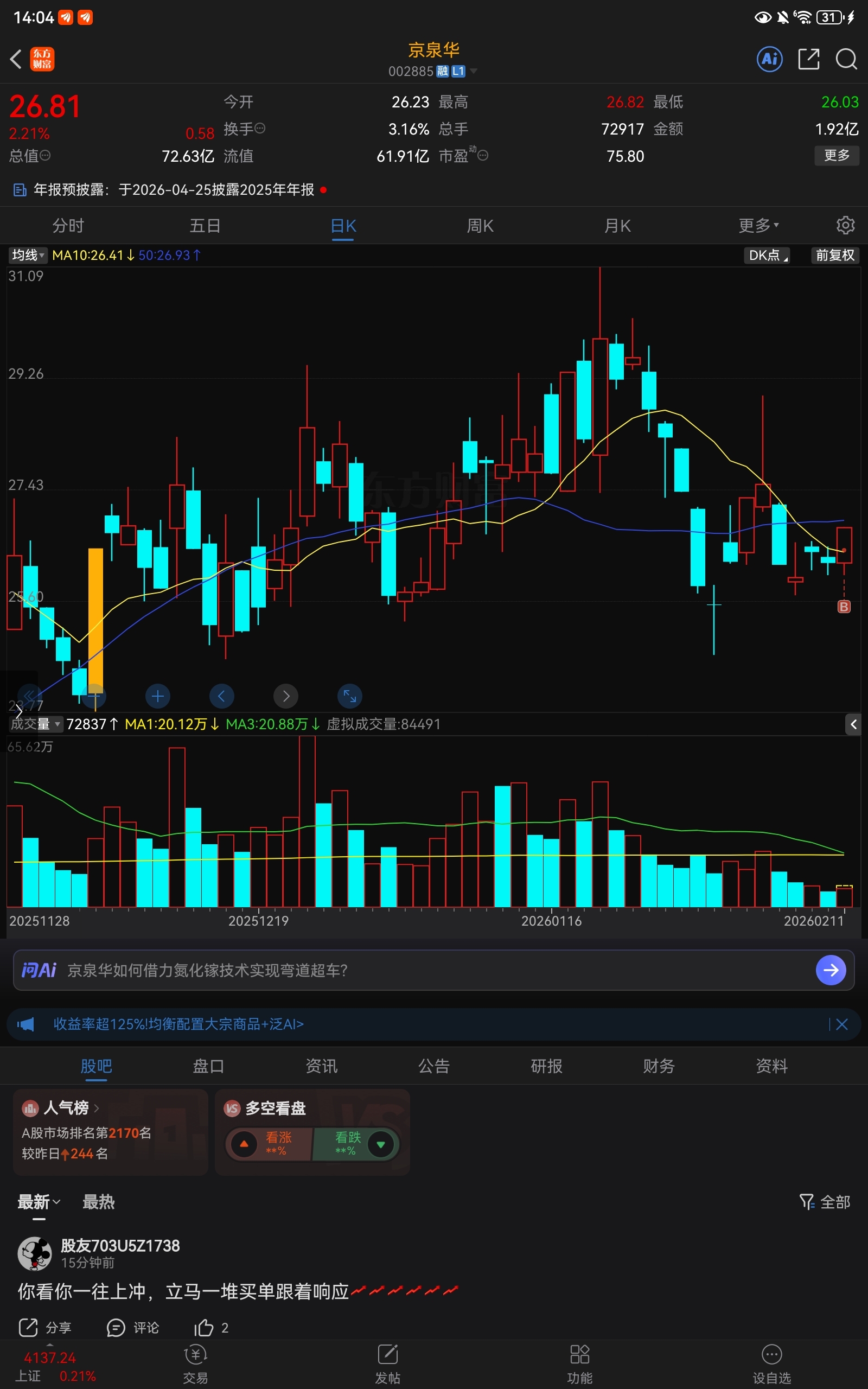Tap the 更多 button in quote details
Image resolution: width=868 pixels, height=1389 pixels.
(x=837, y=155)
